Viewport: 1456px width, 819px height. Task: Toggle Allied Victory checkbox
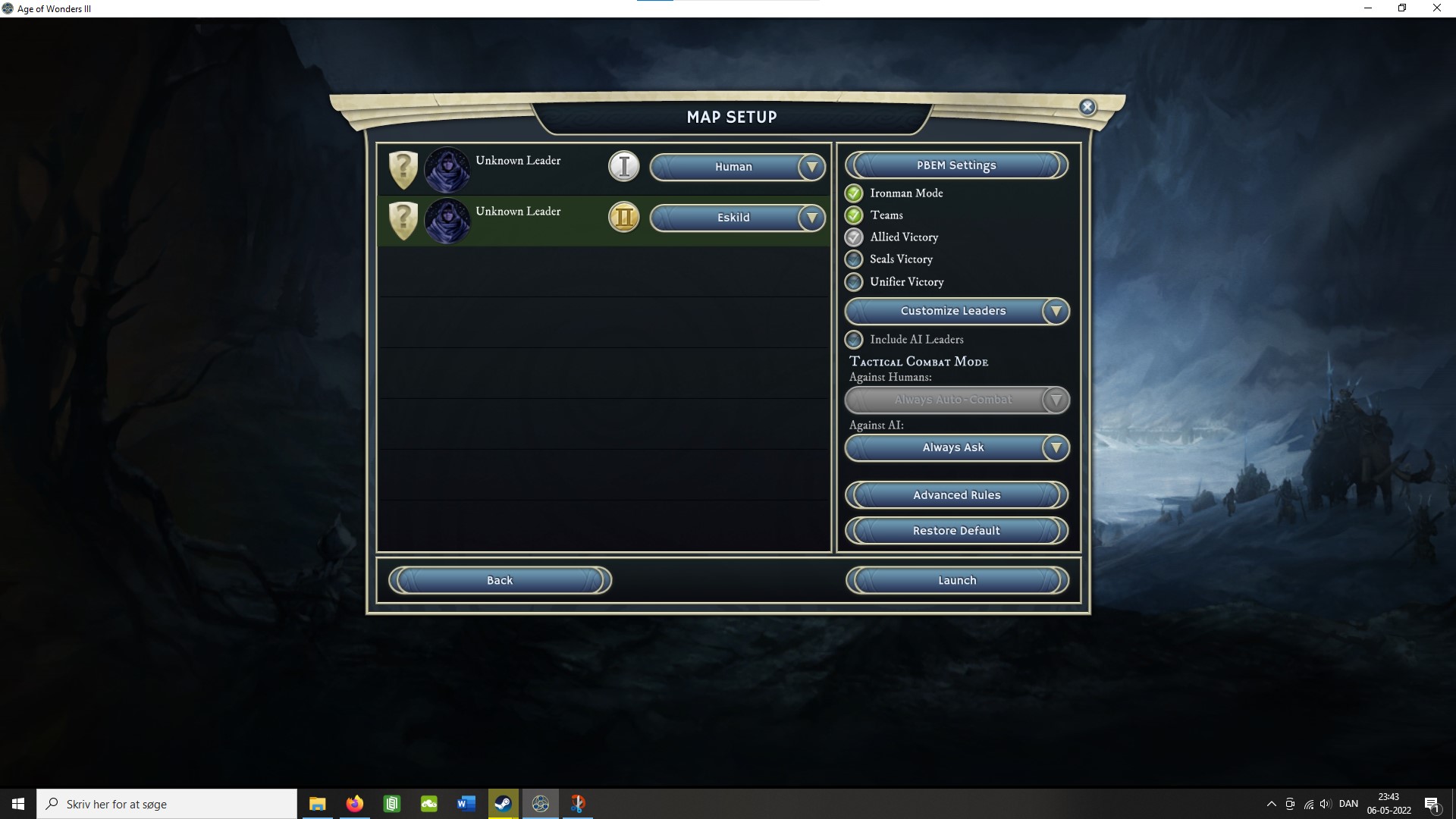pyautogui.click(x=854, y=237)
